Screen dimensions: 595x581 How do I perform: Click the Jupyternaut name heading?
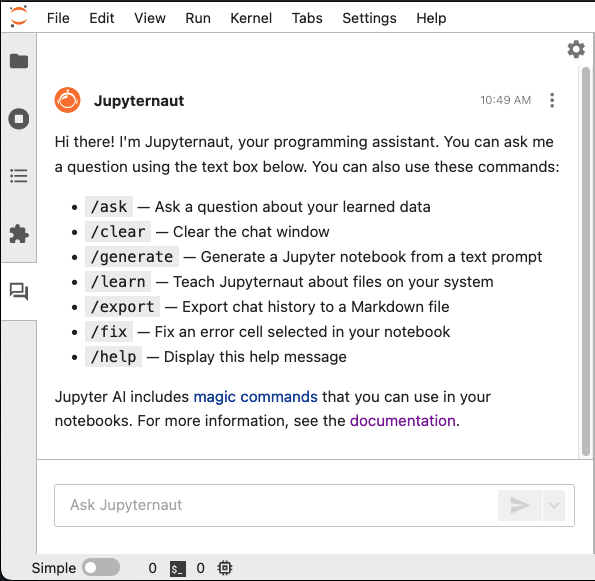139,101
